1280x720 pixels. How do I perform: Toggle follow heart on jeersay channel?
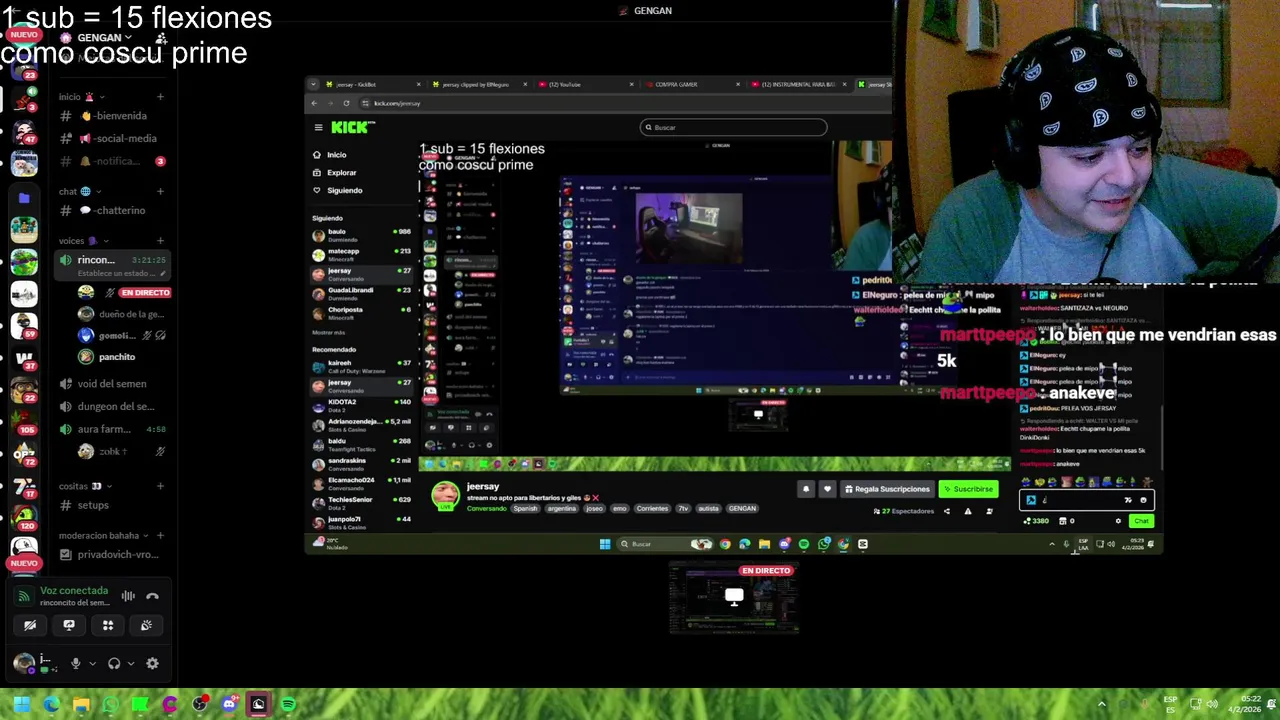point(827,489)
